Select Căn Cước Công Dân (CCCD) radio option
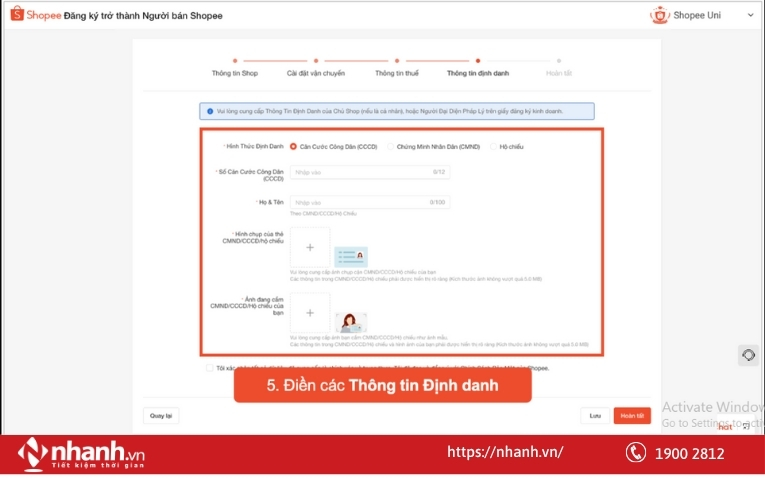Viewport: 765px width, 478px height. pyautogui.click(x=293, y=146)
